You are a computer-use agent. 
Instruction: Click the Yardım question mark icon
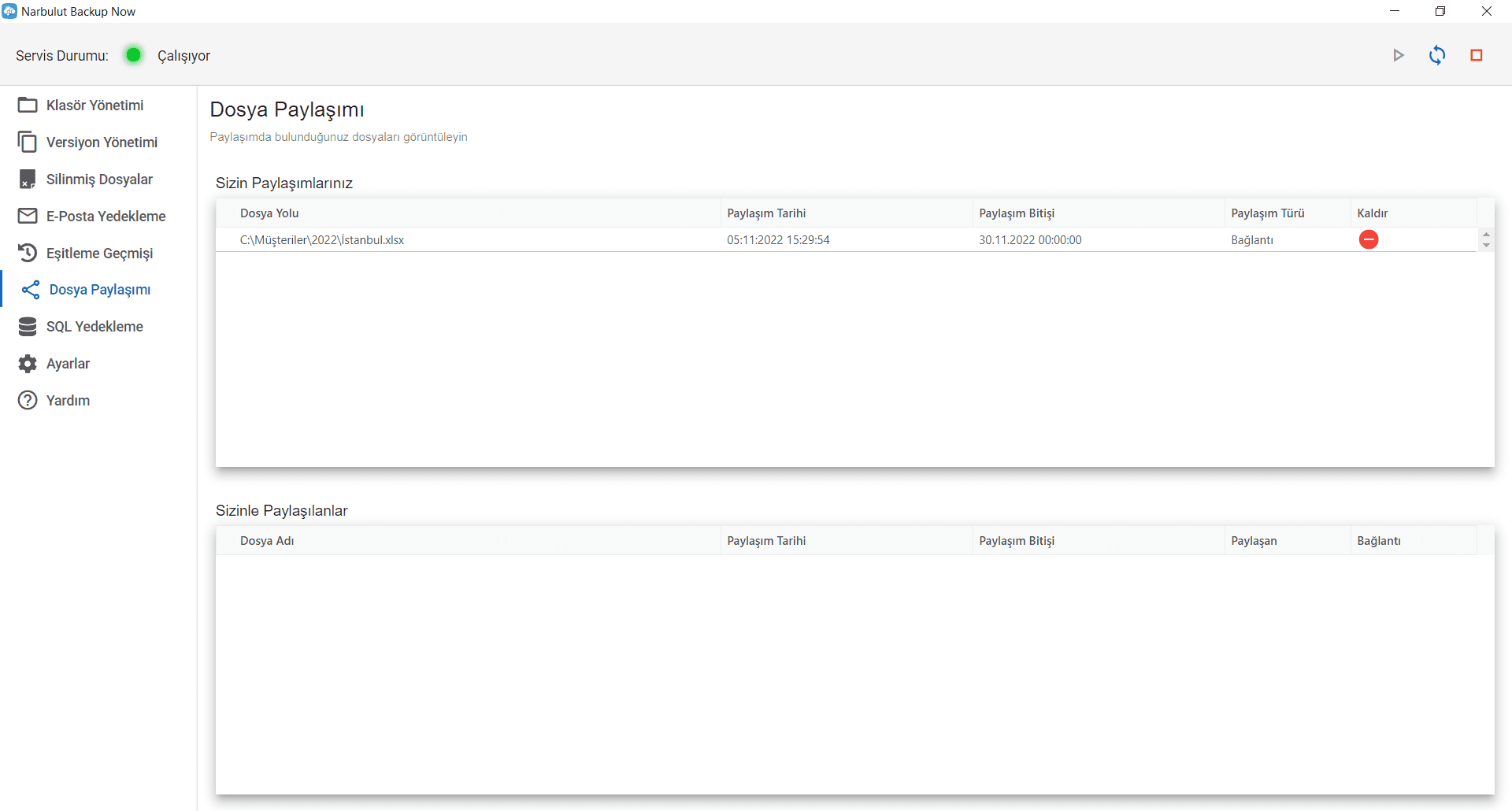click(28, 400)
